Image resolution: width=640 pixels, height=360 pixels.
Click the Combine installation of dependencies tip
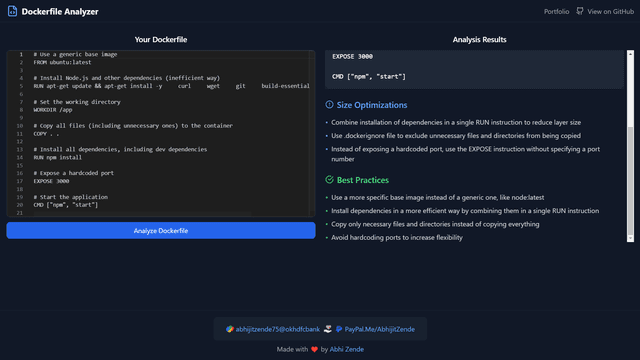tap(456, 122)
